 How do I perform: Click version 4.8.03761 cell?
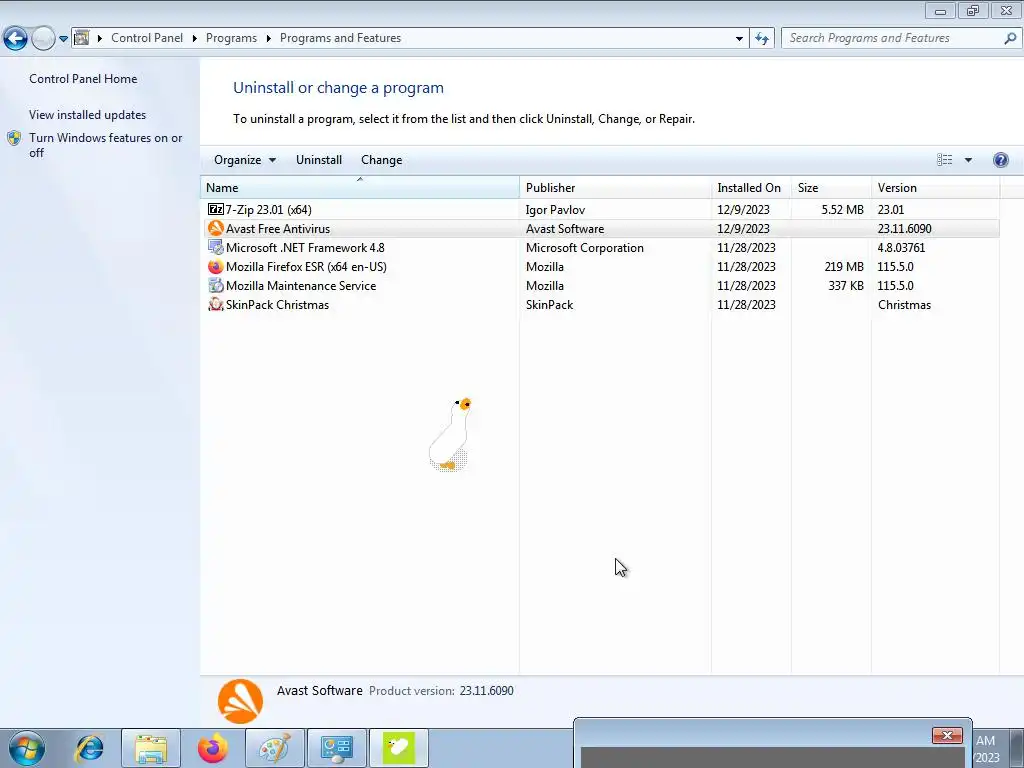(901, 248)
